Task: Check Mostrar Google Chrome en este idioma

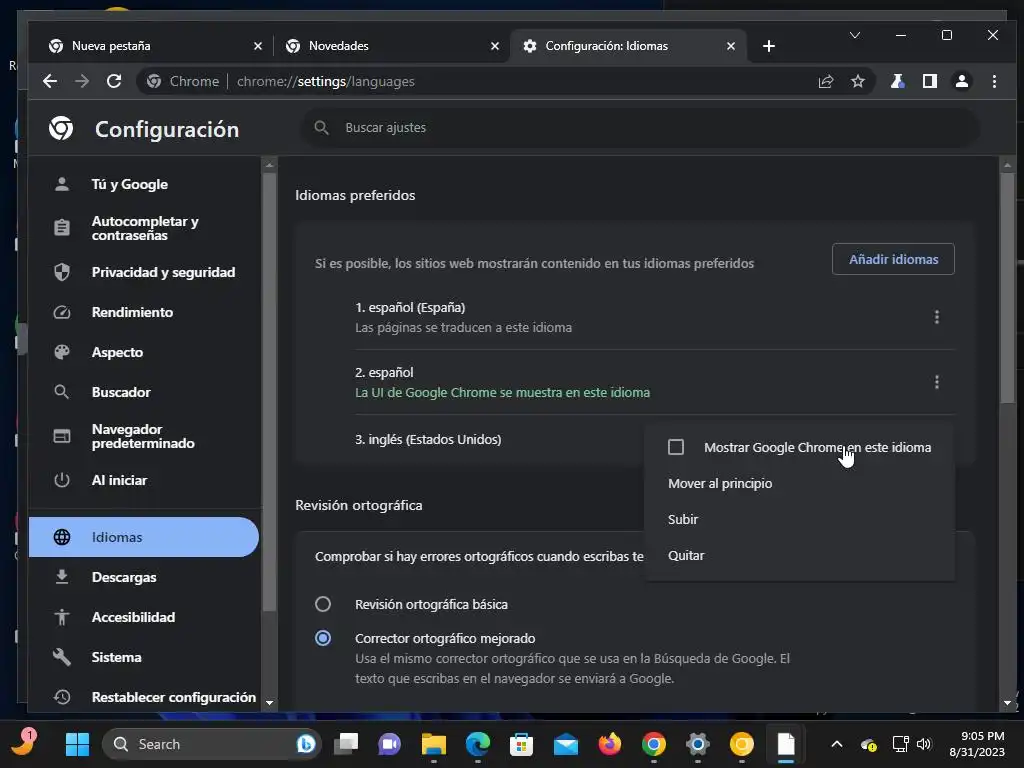Action: coord(676,447)
